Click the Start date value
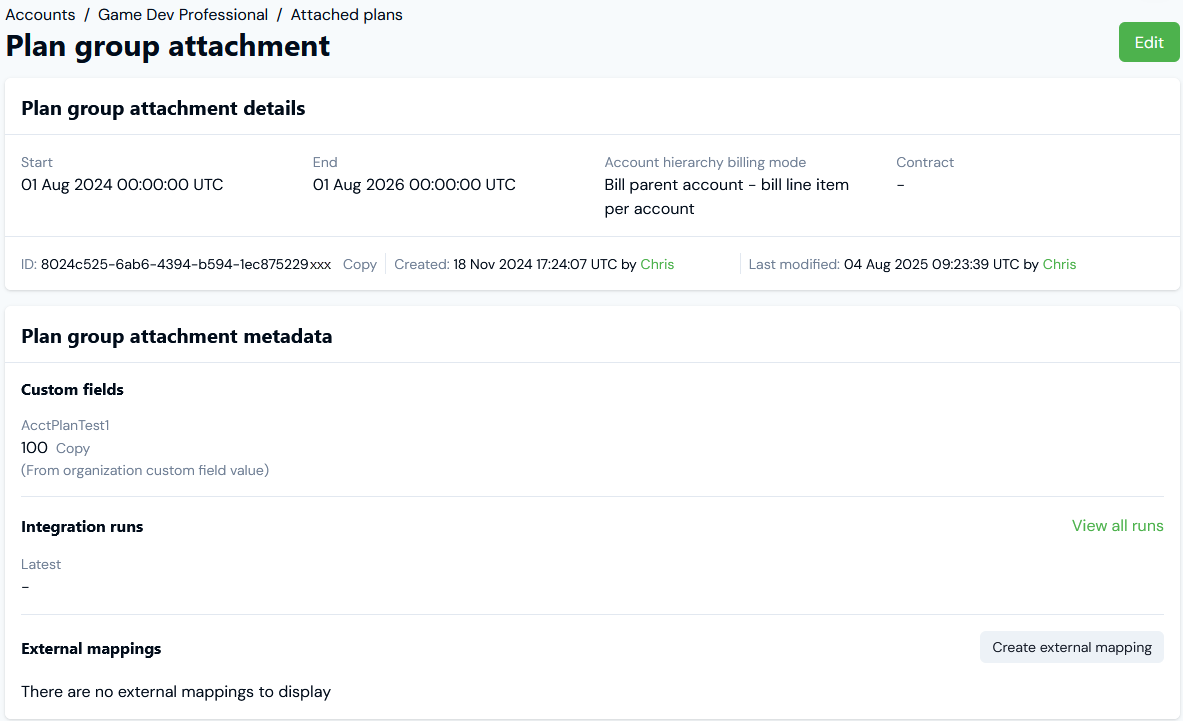Viewport: 1183px width, 721px height. (122, 185)
